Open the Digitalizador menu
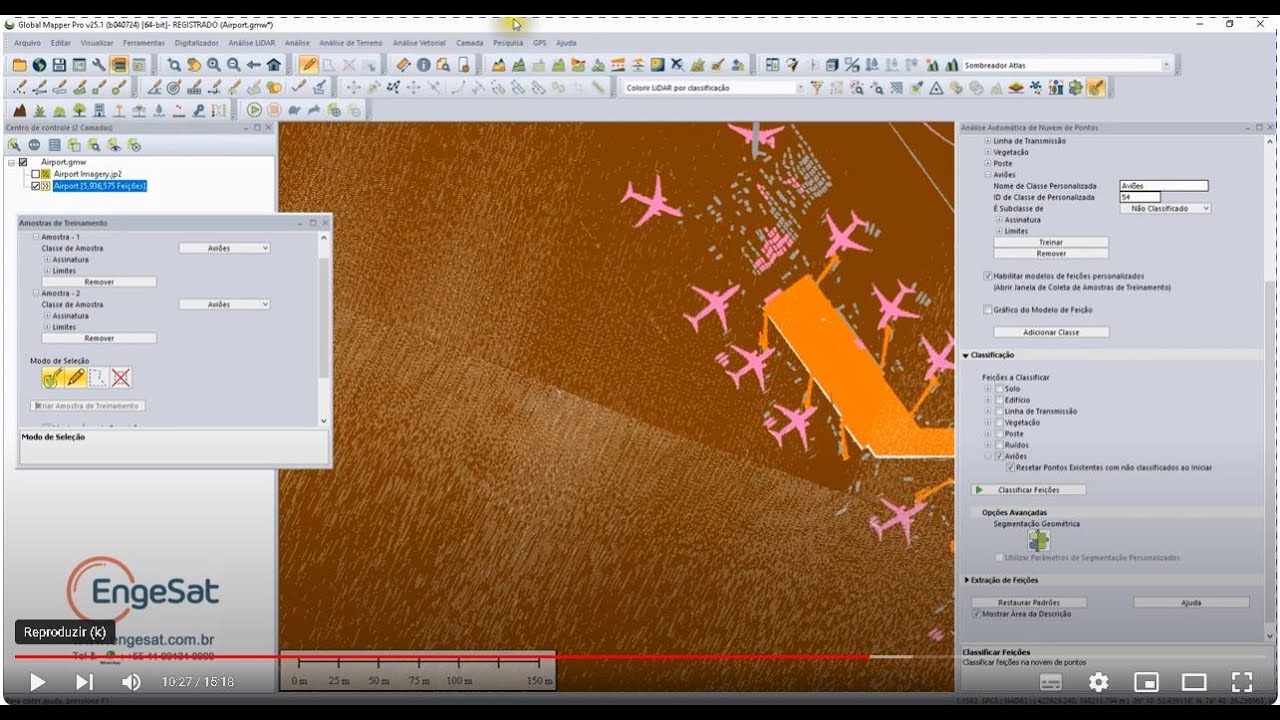The height and width of the screenshot is (720, 1280). coord(196,43)
